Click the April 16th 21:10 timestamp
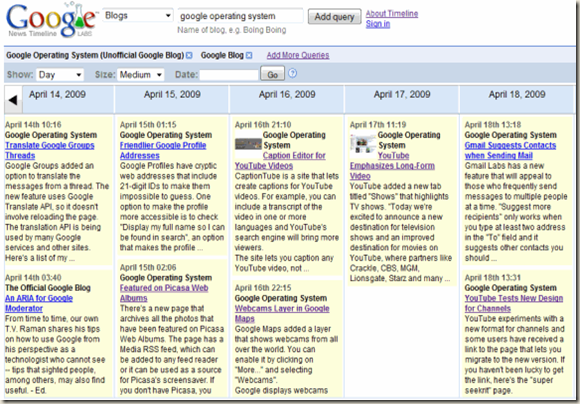 (263, 125)
